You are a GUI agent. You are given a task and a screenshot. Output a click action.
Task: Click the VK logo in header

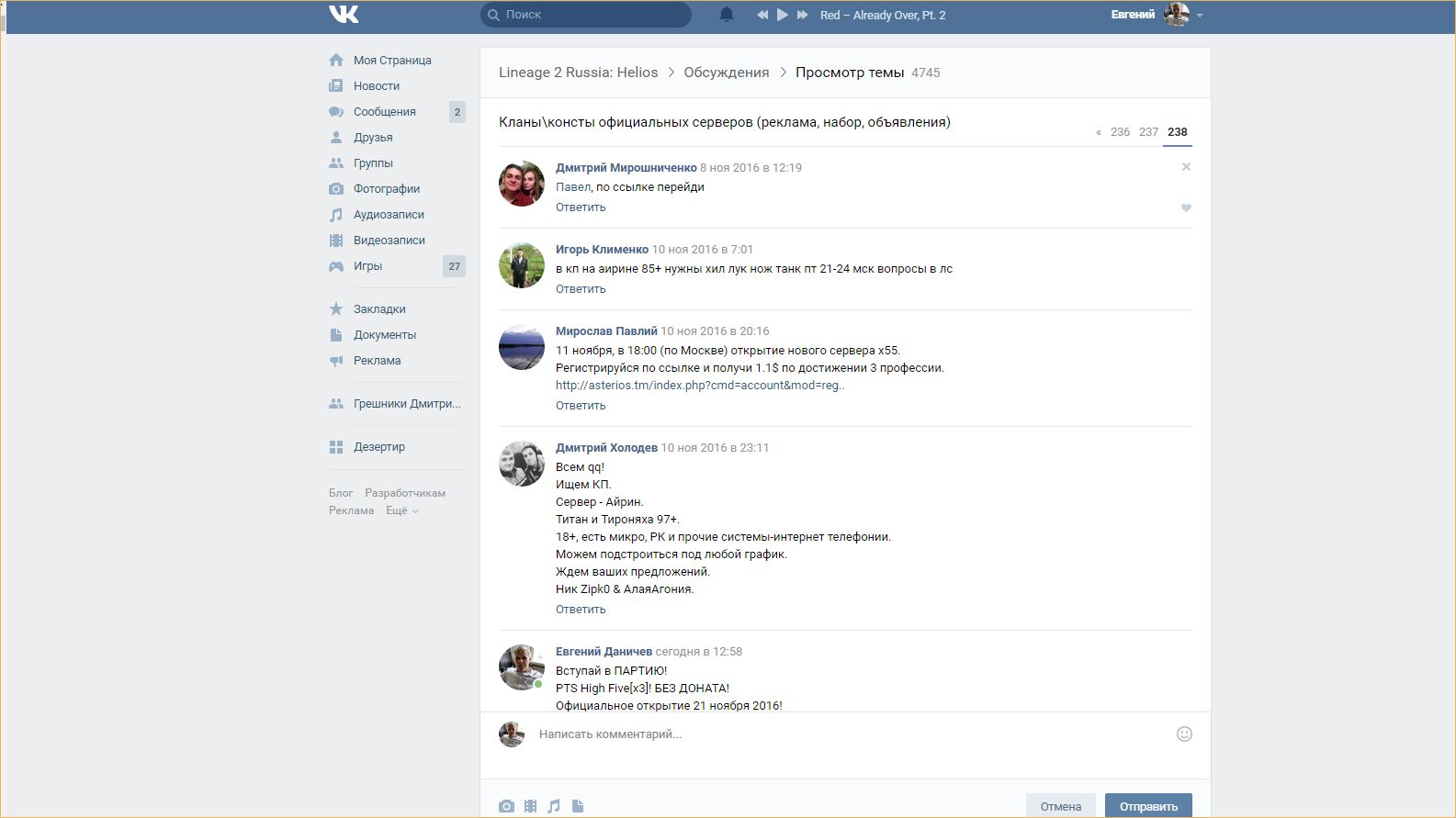[344, 15]
